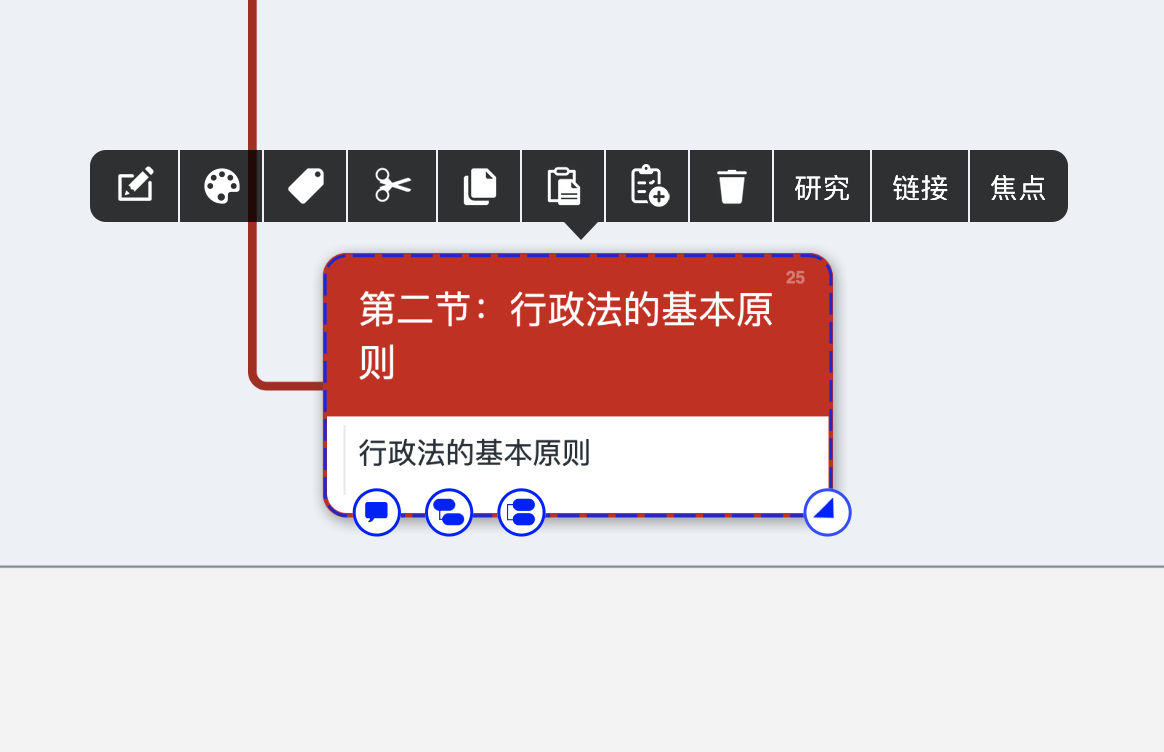Copy the card using the copy icon
The image size is (1164, 752).
click(480, 186)
